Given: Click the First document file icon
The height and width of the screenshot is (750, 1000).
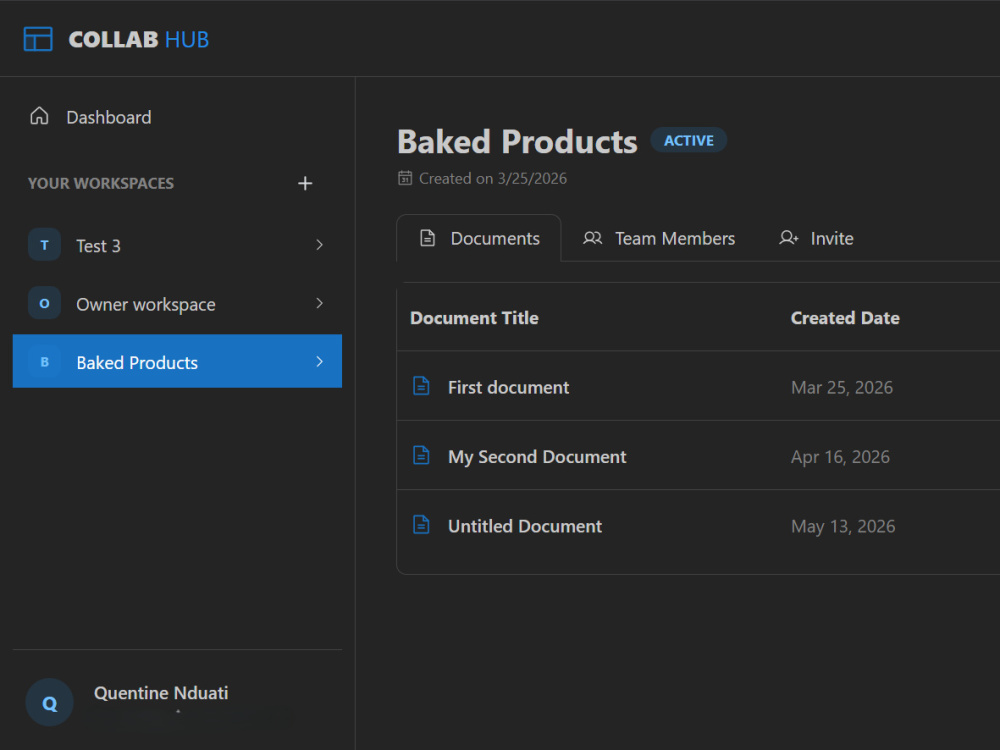Looking at the screenshot, I should pyautogui.click(x=421, y=386).
